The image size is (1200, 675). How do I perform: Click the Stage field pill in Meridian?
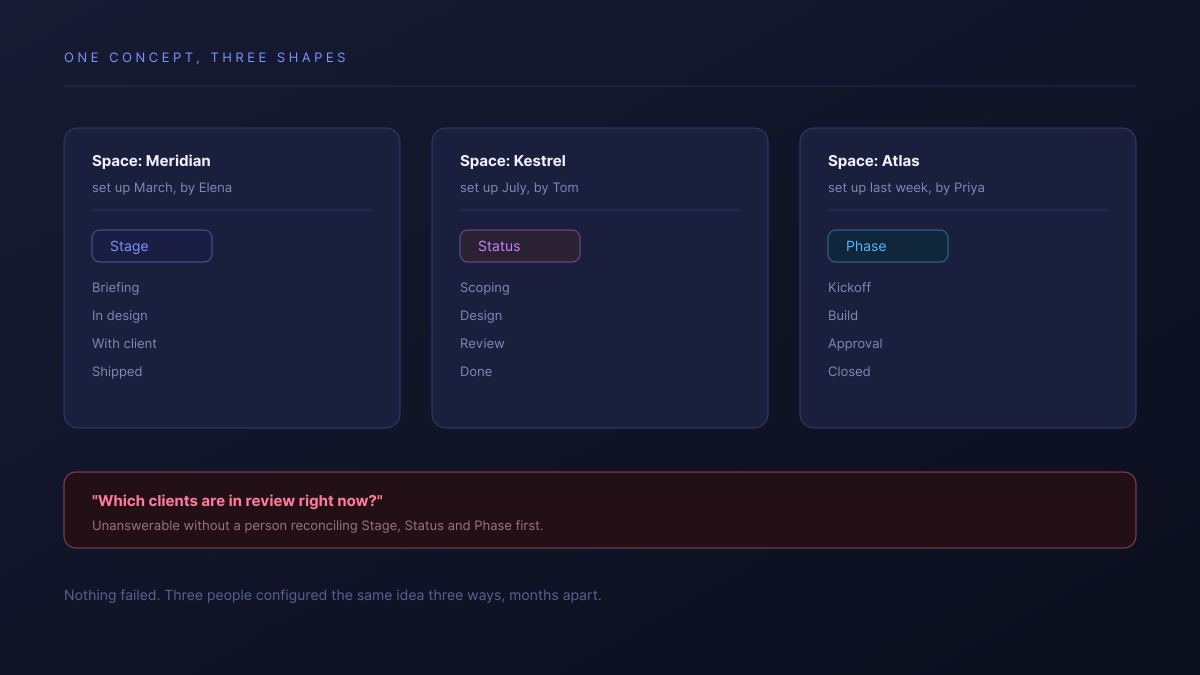[152, 246]
